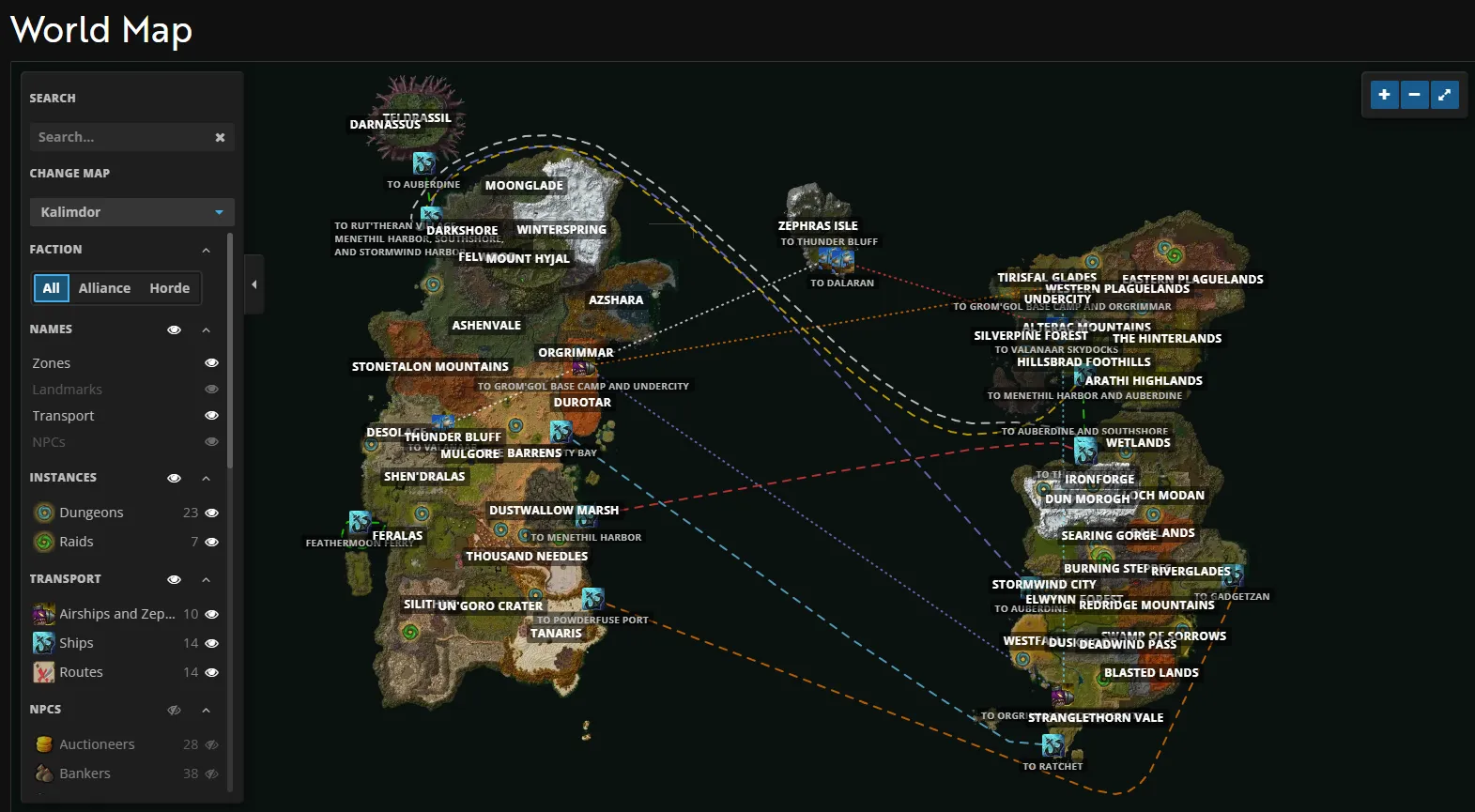Click the ship icon to Auberdine near Teldrassil

point(424,163)
